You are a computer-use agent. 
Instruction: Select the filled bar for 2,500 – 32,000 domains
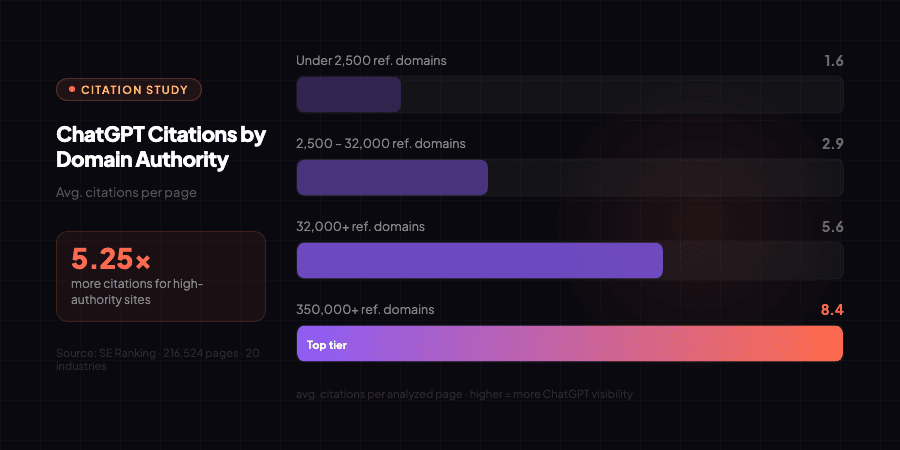pos(392,177)
